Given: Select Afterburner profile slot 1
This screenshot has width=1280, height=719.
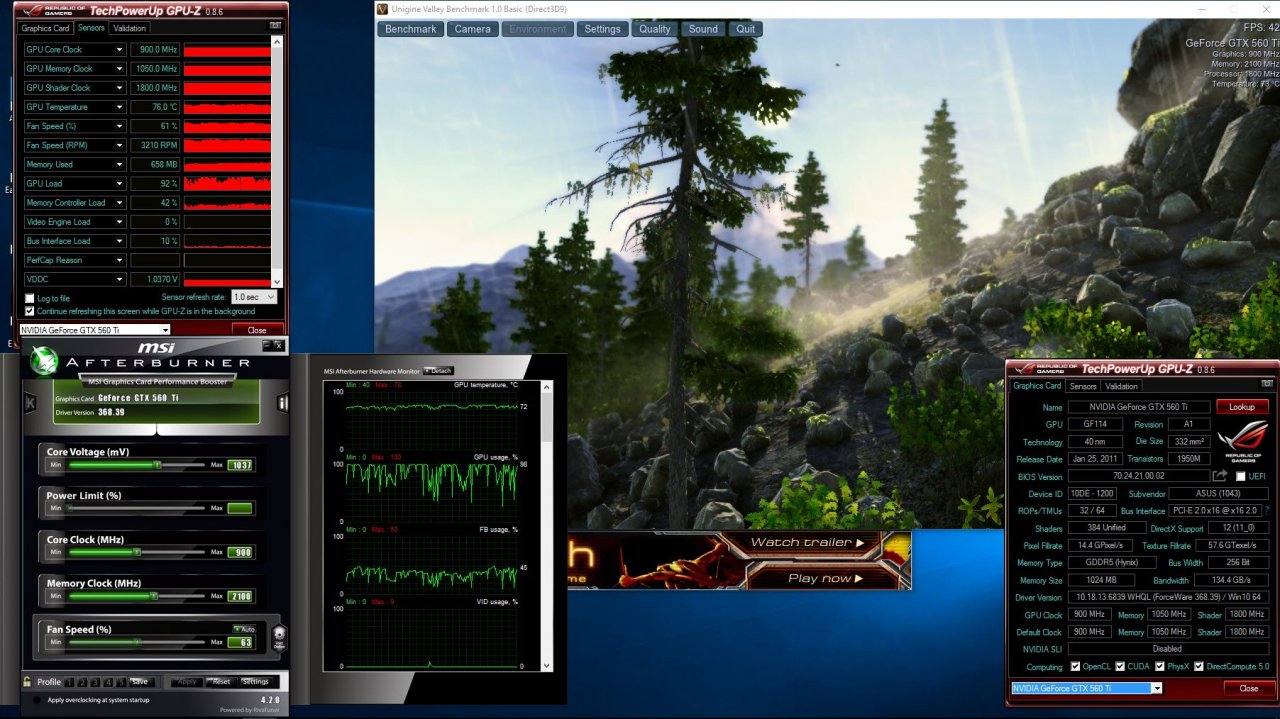Looking at the screenshot, I should (x=70, y=681).
